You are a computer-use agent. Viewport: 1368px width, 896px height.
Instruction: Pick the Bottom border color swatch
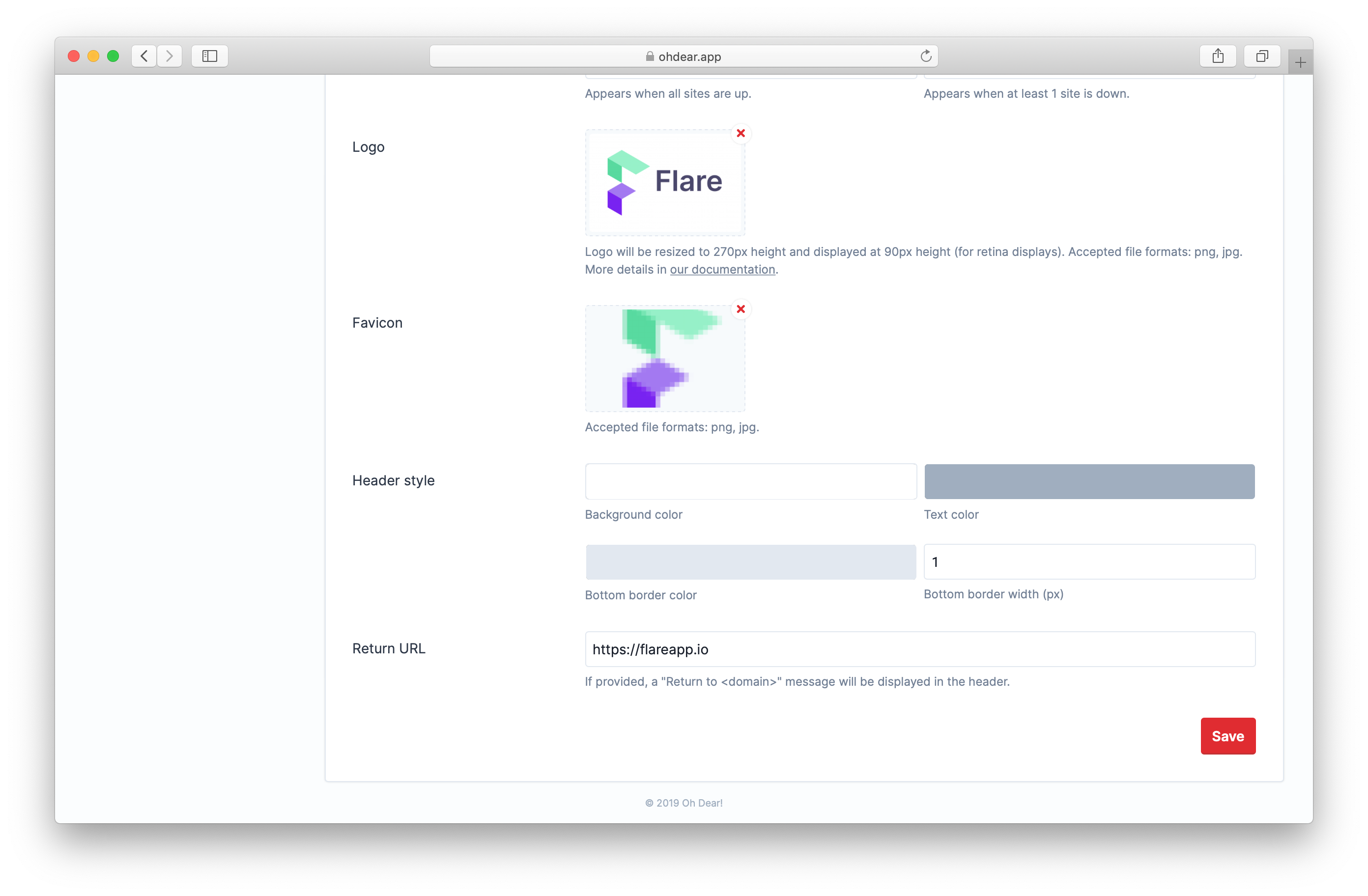click(751, 562)
